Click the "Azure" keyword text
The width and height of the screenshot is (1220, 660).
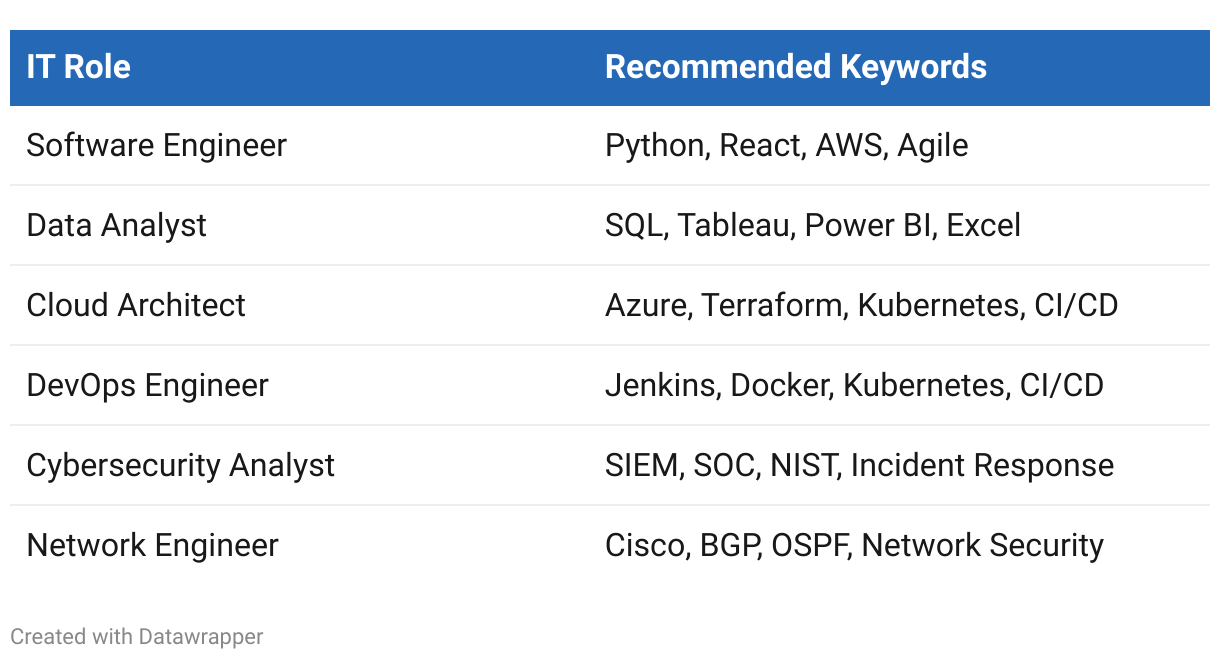pos(646,305)
